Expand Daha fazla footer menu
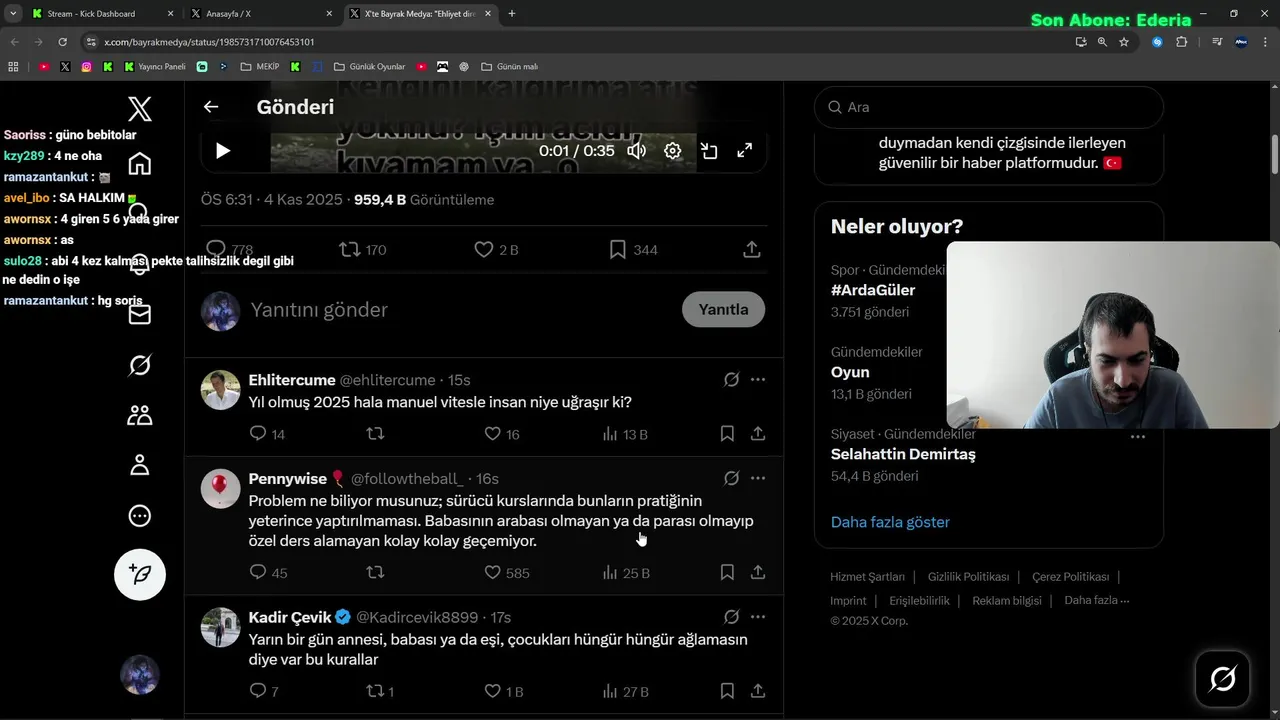Image resolution: width=1280 pixels, height=720 pixels. coord(1097,601)
